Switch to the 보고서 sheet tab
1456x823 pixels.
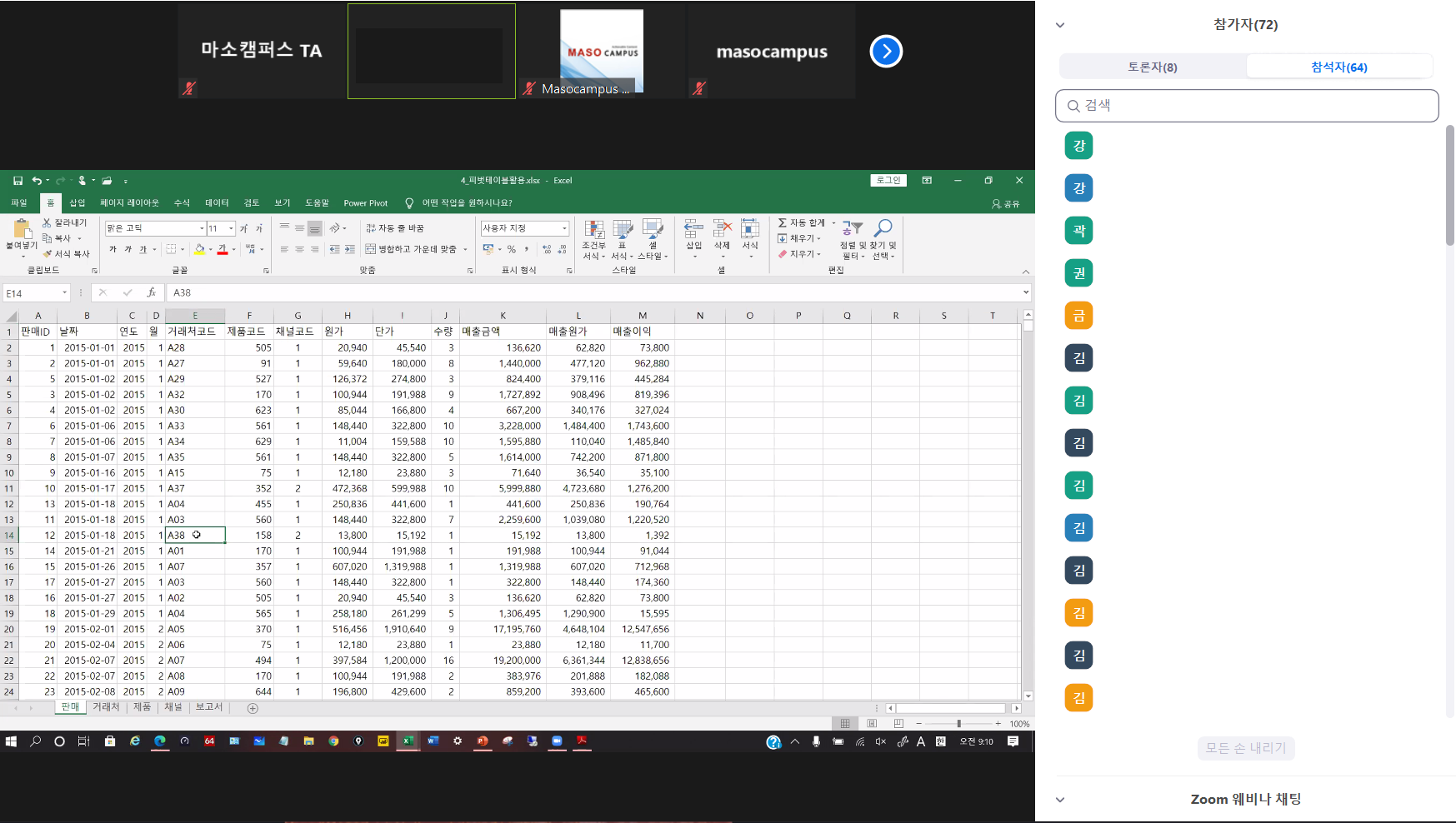(208, 707)
